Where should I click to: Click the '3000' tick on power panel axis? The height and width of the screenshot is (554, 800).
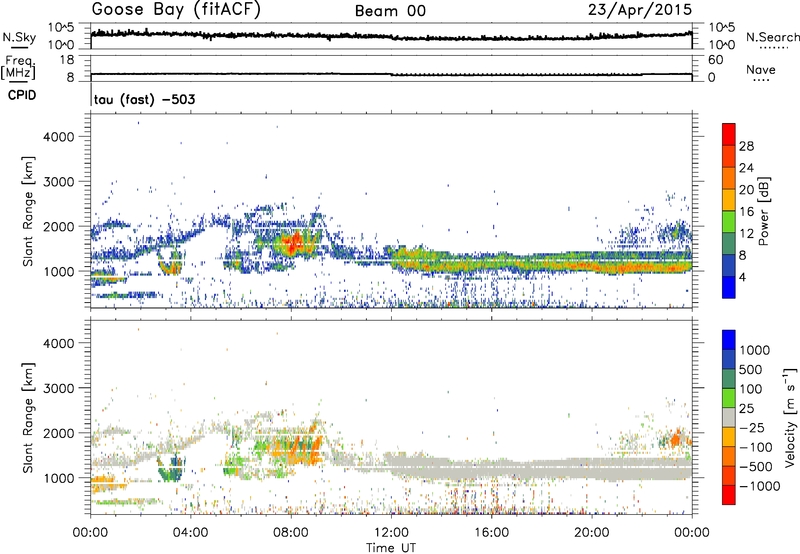59,182
